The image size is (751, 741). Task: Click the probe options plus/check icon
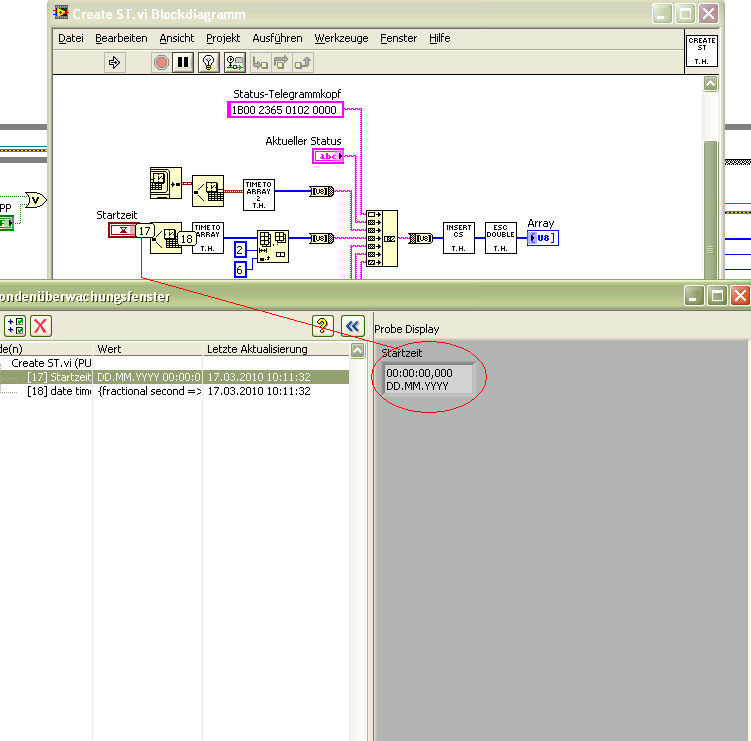(x=15, y=326)
